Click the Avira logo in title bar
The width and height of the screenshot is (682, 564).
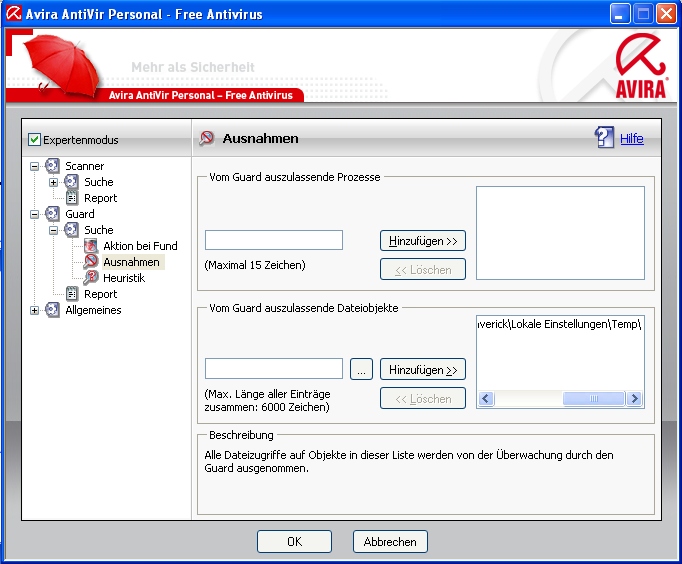point(13,13)
